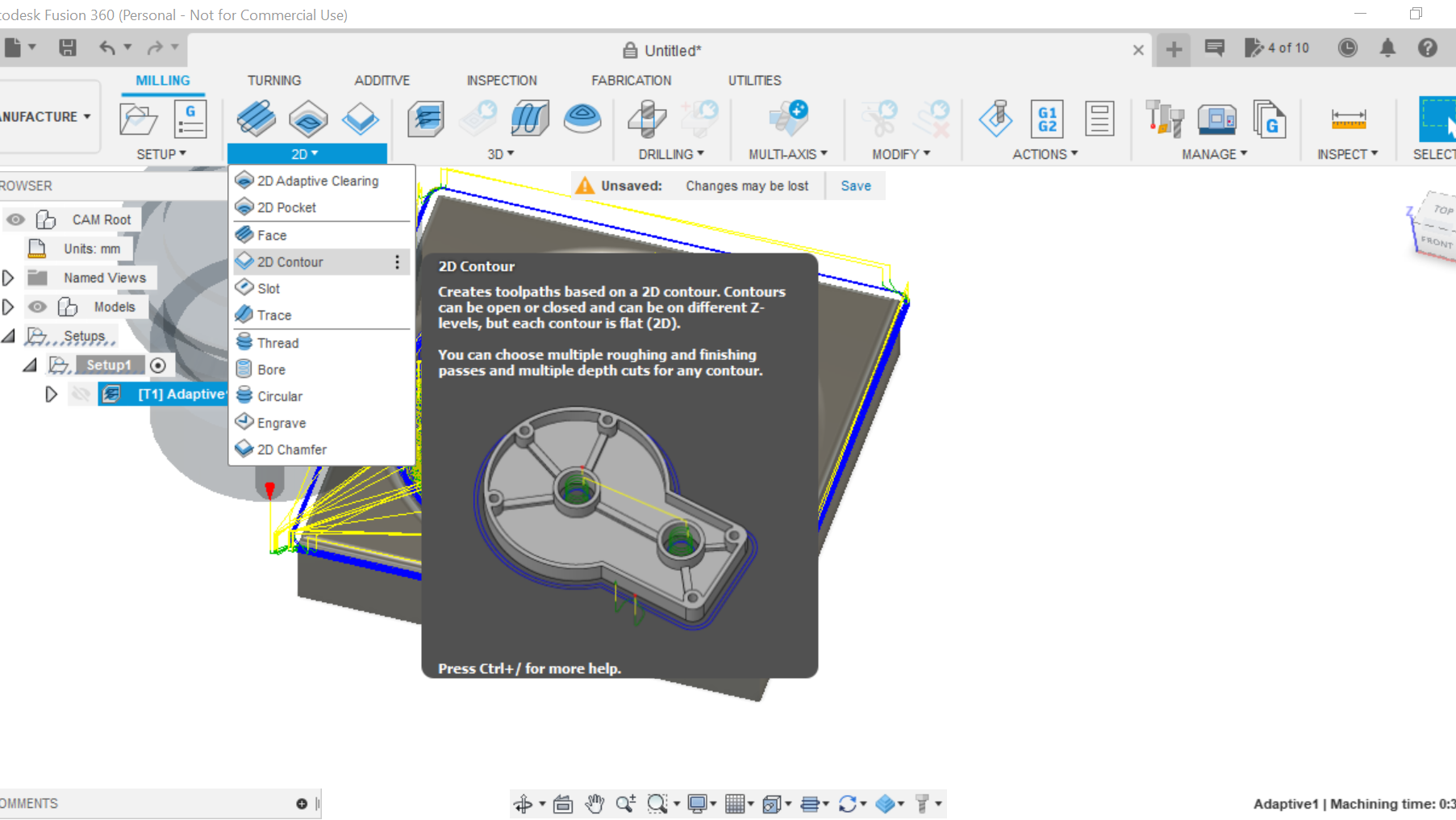Choose Face from the 2D menu
This screenshot has width=1456, height=820.
(x=322, y=235)
